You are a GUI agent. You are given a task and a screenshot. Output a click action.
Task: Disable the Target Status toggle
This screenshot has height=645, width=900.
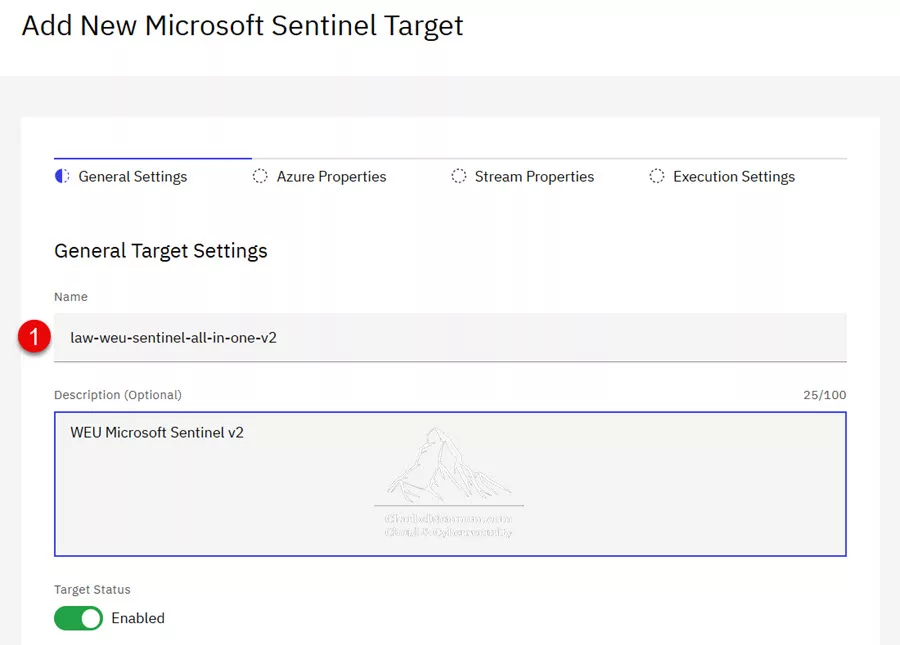coord(78,618)
